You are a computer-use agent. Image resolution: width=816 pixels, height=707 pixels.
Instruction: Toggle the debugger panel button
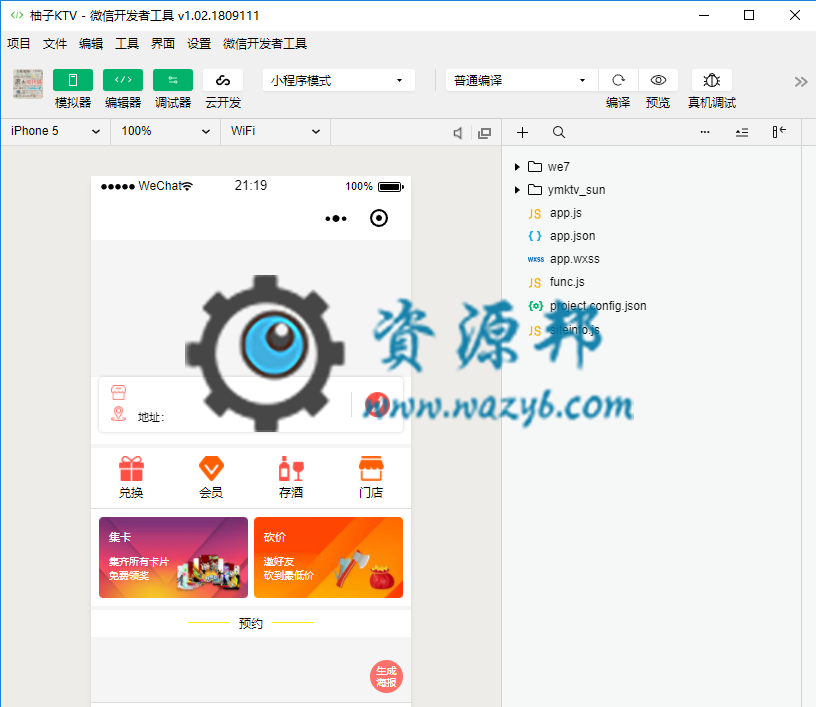pos(173,80)
